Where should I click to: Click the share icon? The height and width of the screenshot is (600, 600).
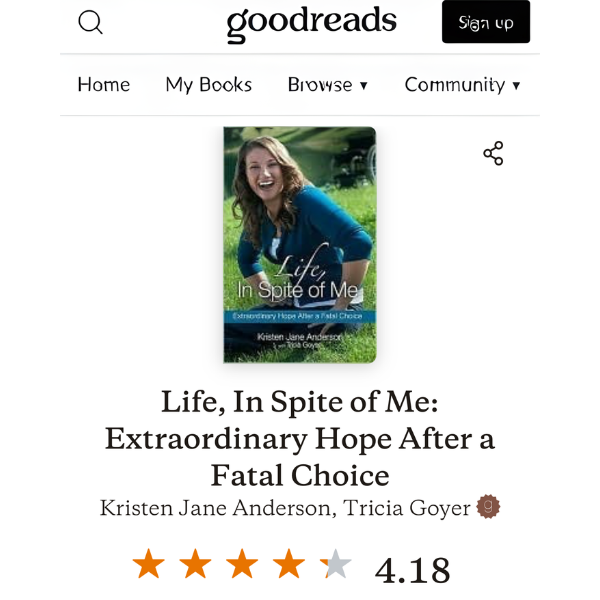point(493,153)
